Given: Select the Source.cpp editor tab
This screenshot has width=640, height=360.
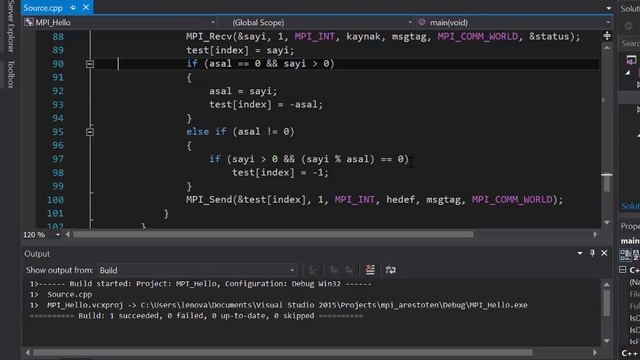Looking at the screenshot, I should 43,8.
